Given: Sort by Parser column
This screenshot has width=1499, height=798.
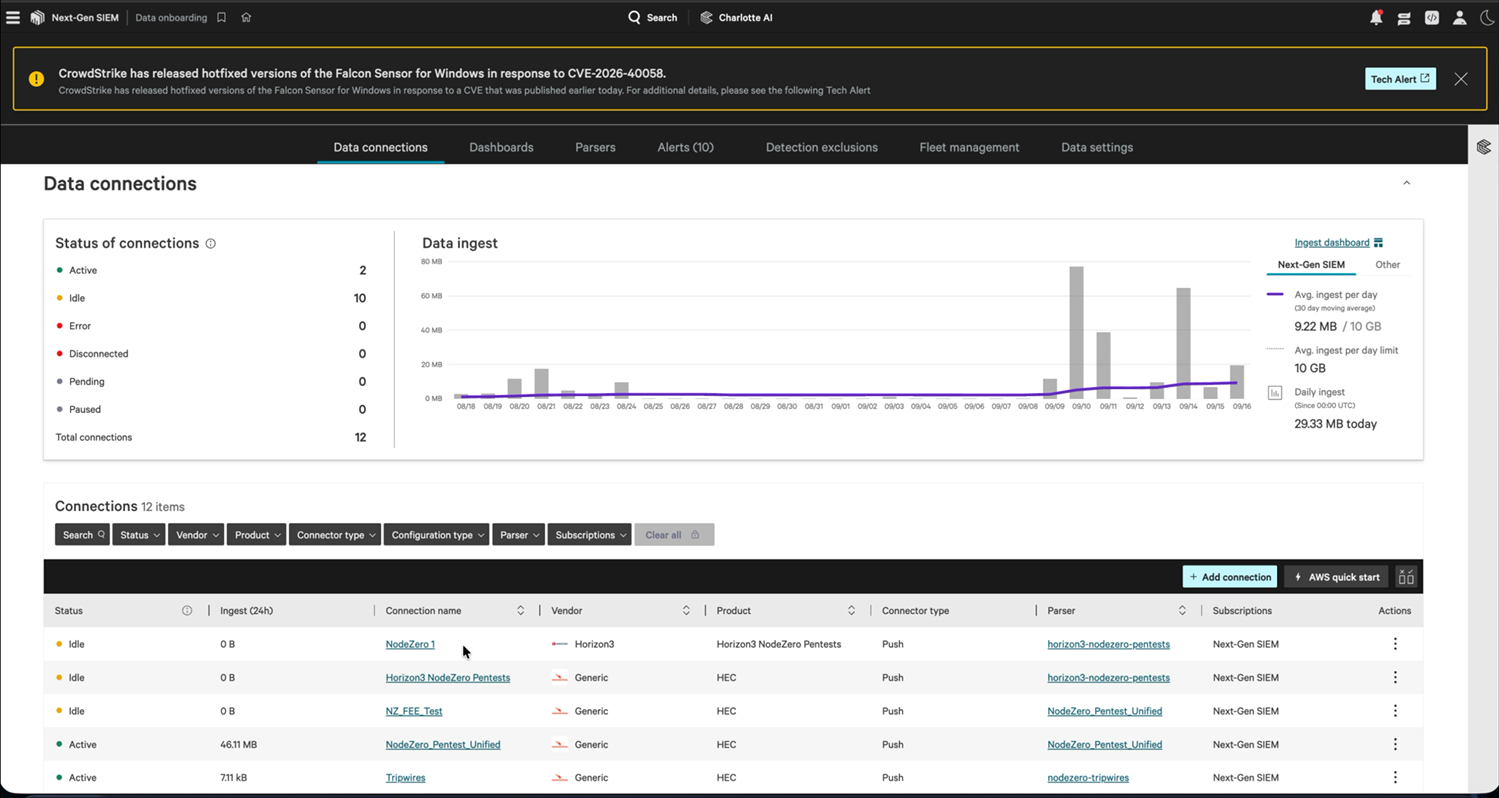Looking at the screenshot, I should [x=1182, y=611].
